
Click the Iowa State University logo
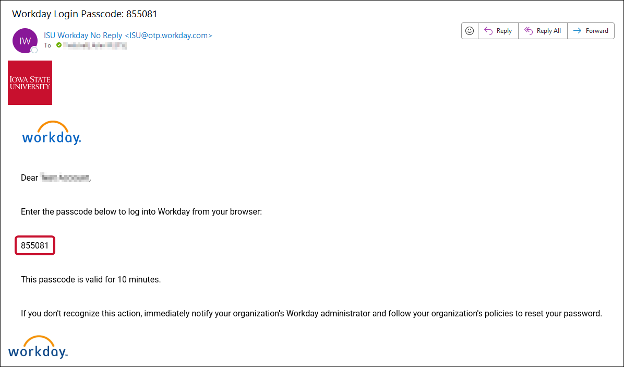tap(30, 83)
